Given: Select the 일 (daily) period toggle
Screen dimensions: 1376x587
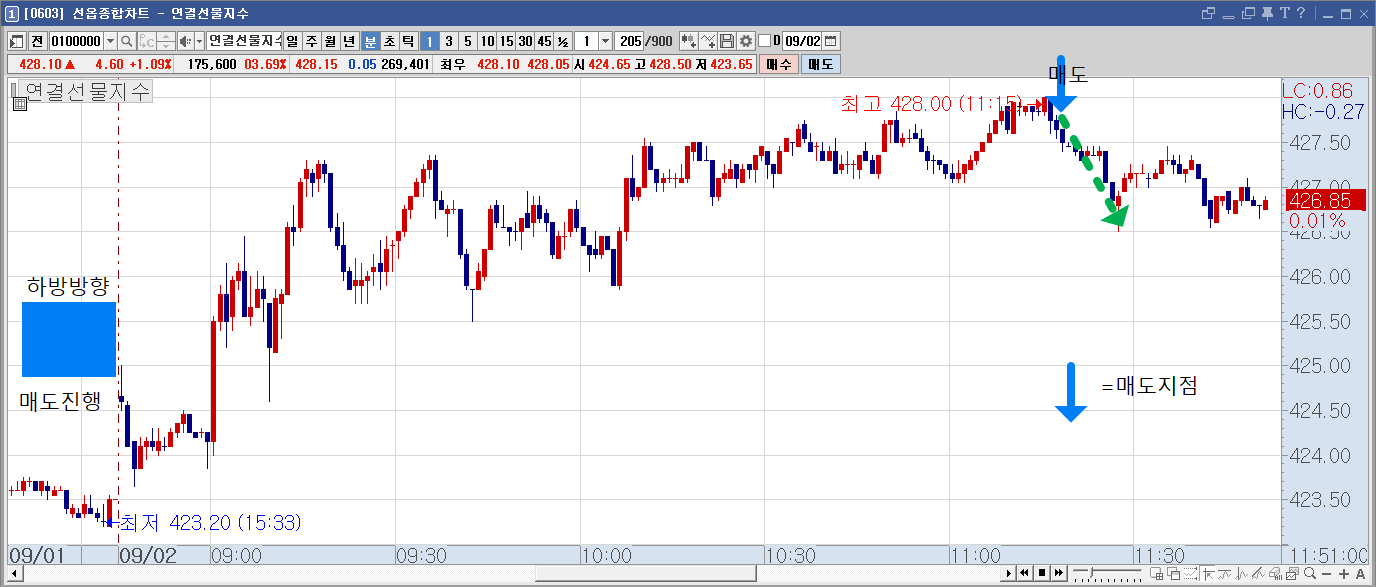Looking at the screenshot, I should (x=292, y=41).
